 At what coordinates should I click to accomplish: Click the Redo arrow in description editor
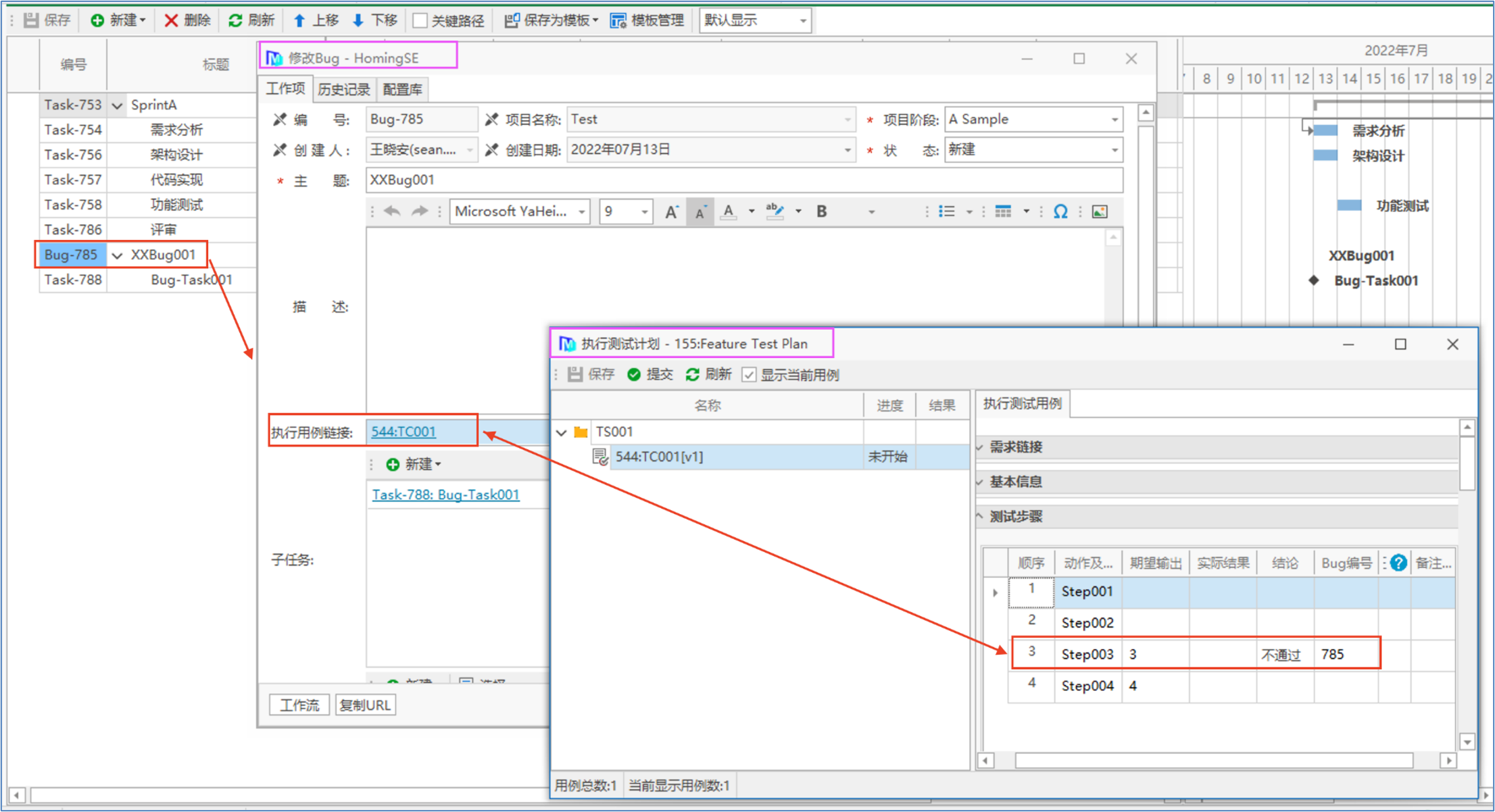coord(420,211)
